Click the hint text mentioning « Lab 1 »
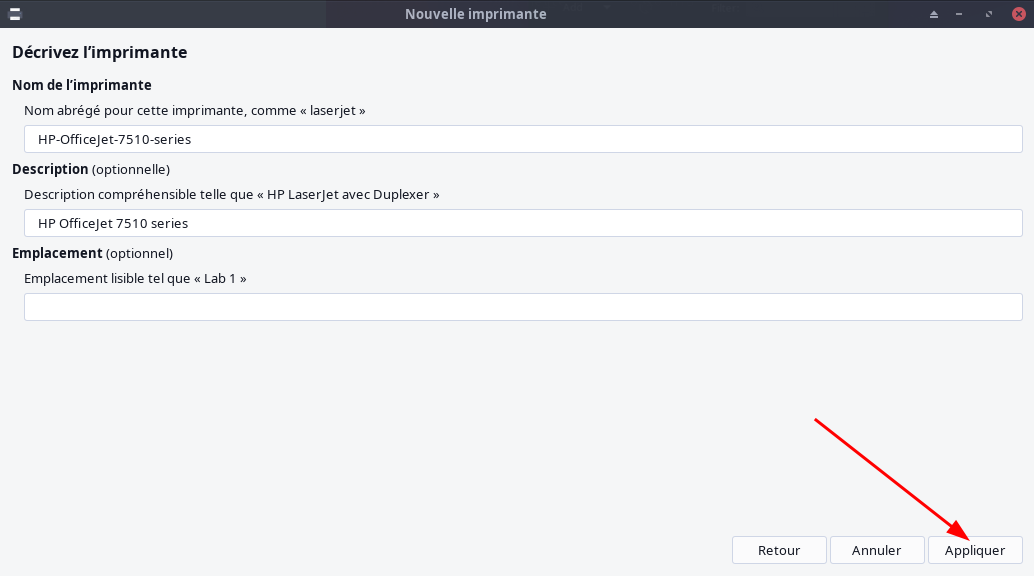 (135, 278)
